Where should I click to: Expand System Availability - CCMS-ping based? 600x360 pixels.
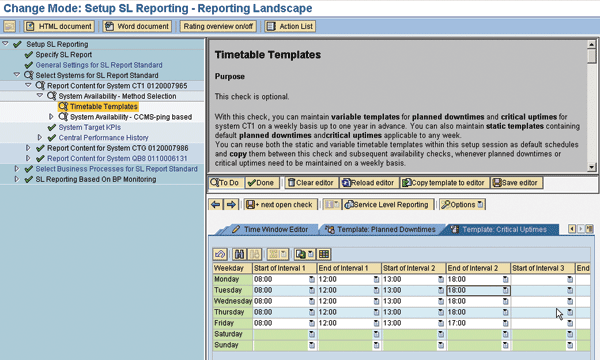51,116
